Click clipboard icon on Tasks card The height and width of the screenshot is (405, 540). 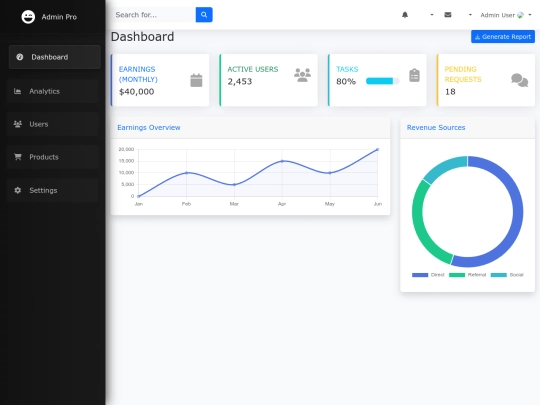pyautogui.click(x=414, y=75)
